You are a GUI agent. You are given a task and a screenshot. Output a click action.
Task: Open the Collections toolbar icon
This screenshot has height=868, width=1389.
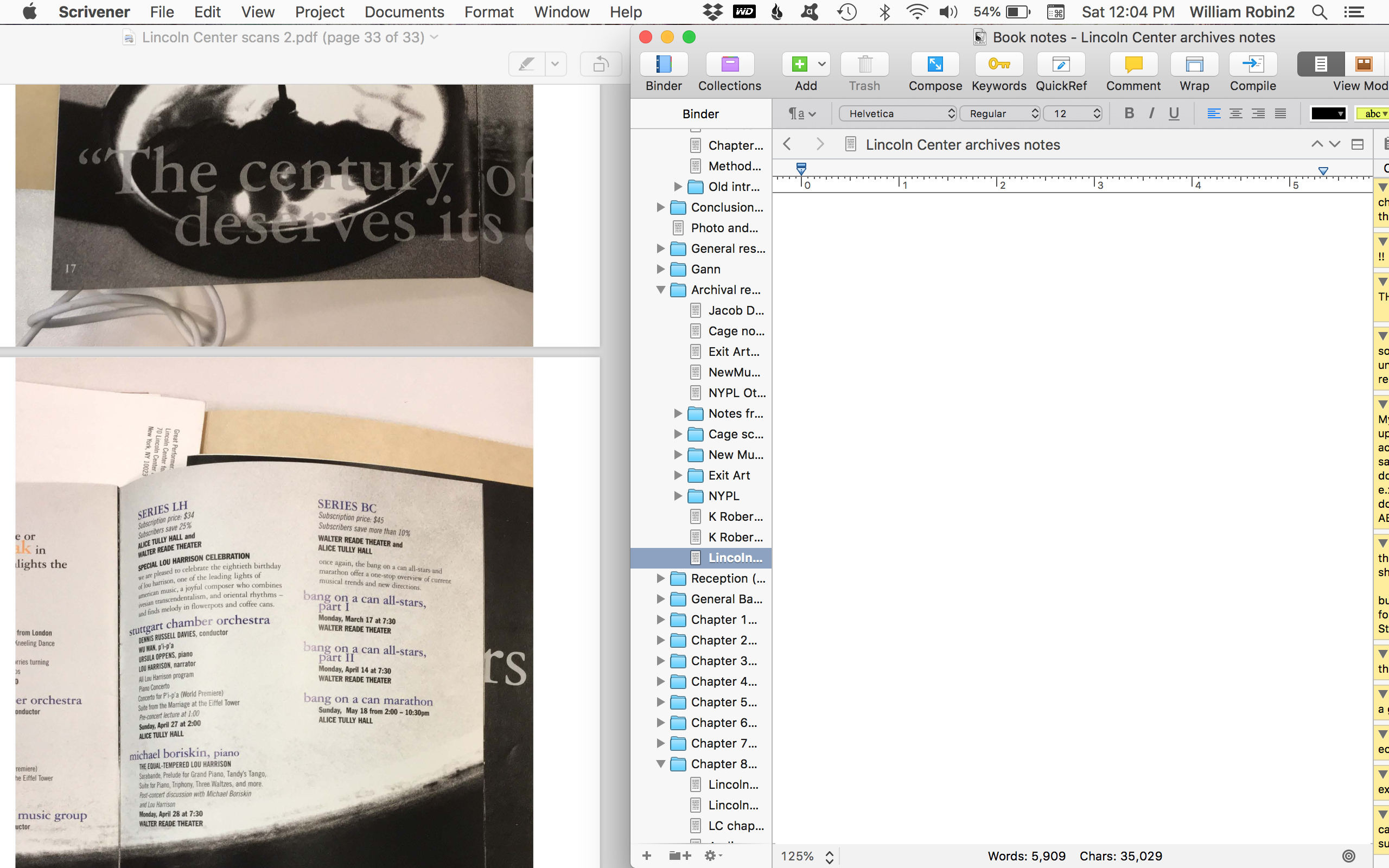[730, 65]
